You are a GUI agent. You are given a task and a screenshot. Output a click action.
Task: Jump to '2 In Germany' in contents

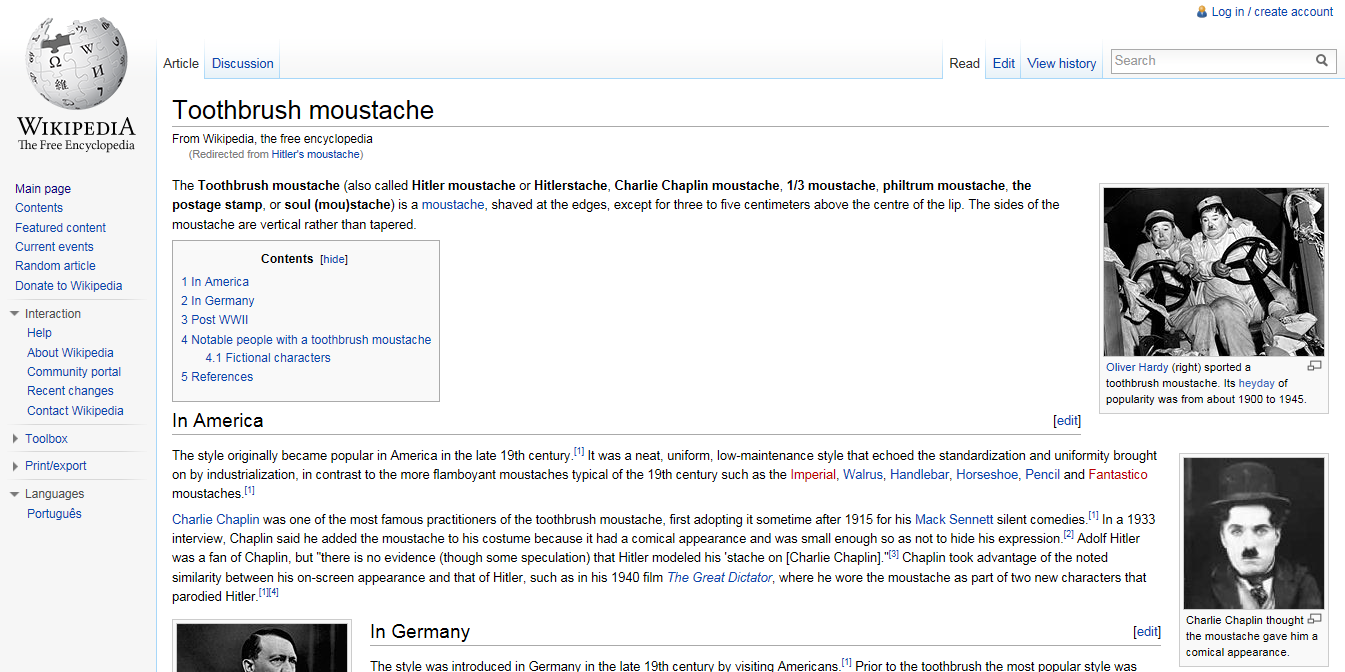coord(217,301)
